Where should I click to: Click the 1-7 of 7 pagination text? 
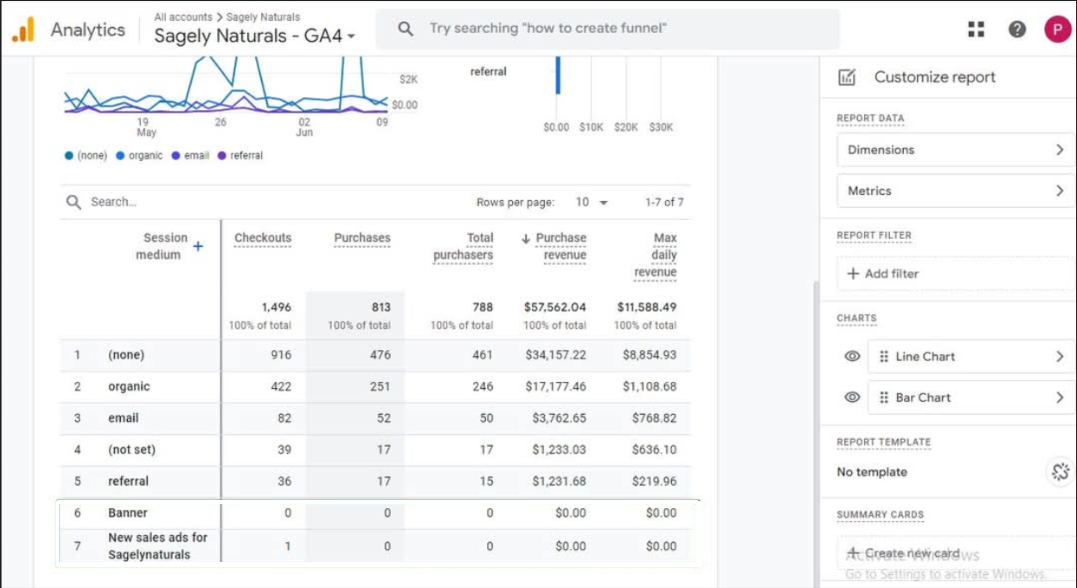[x=664, y=202]
